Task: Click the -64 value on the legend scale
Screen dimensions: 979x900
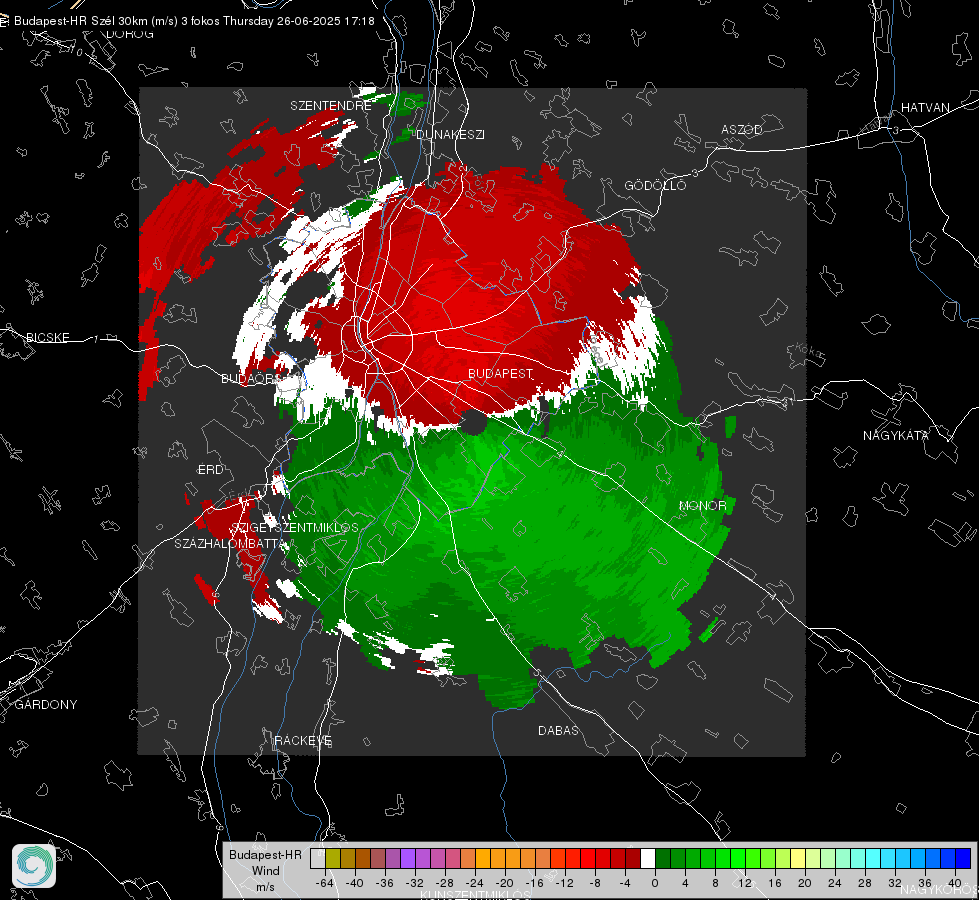Action: point(325,883)
